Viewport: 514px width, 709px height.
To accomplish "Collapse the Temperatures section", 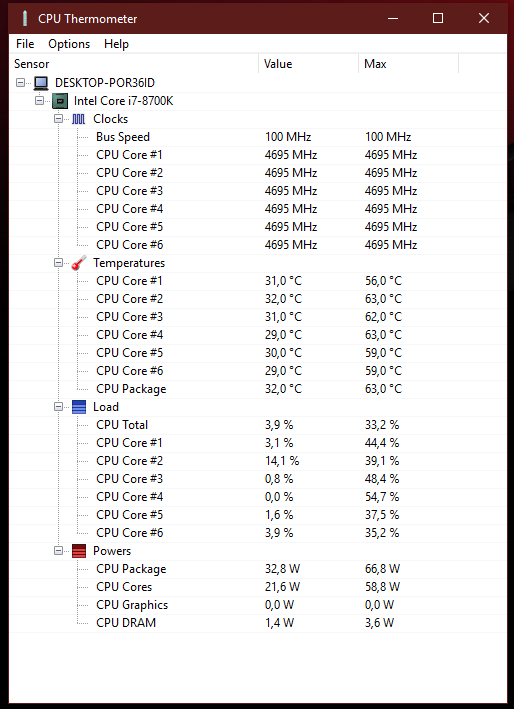I will tap(58, 263).
